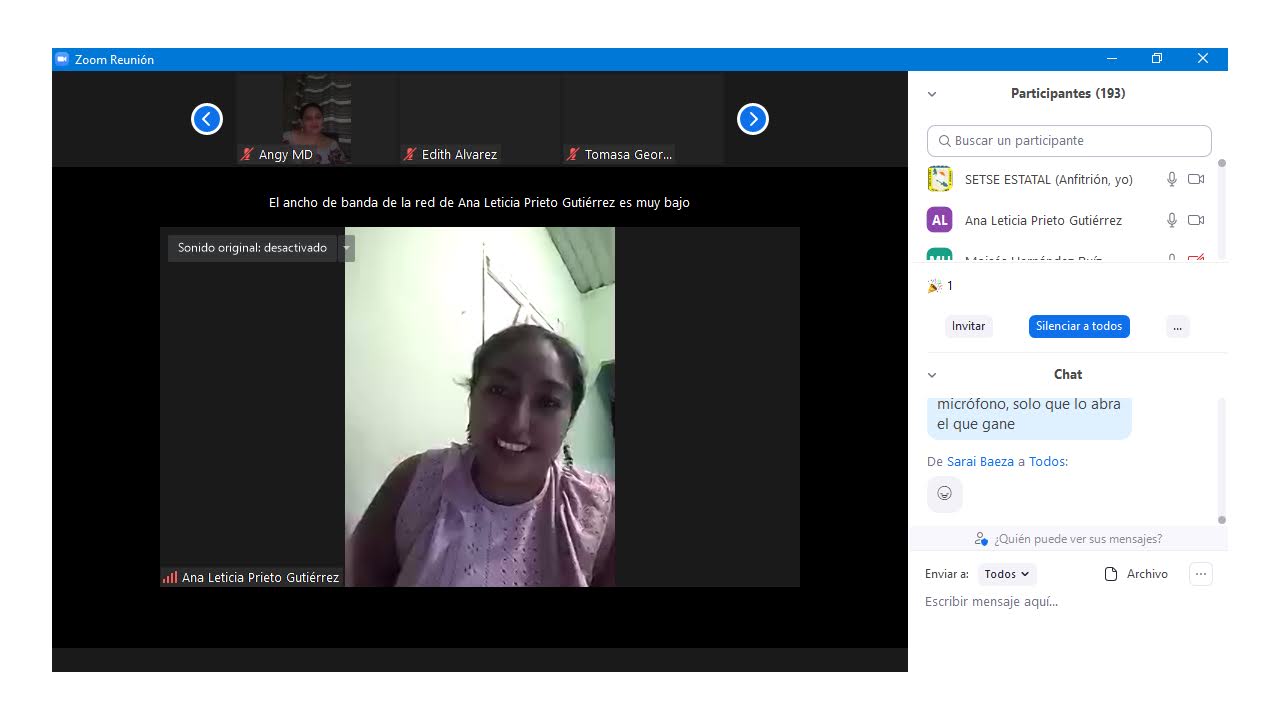Image resolution: width=1280 pixels, height=720 pixels.
Task: Toggle Ana Leticia camera icon in list
Action: 1195,220
